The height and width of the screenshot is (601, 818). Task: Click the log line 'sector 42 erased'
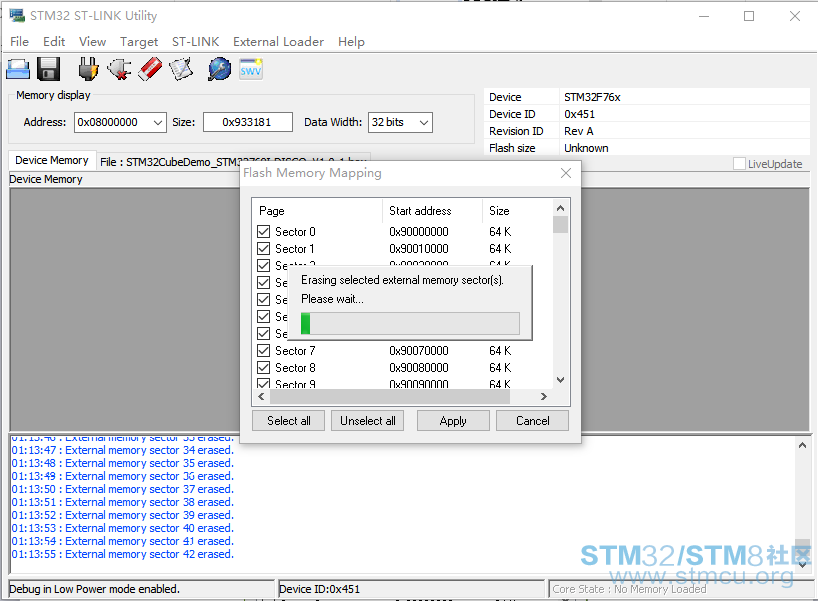(x=123, y=554)
